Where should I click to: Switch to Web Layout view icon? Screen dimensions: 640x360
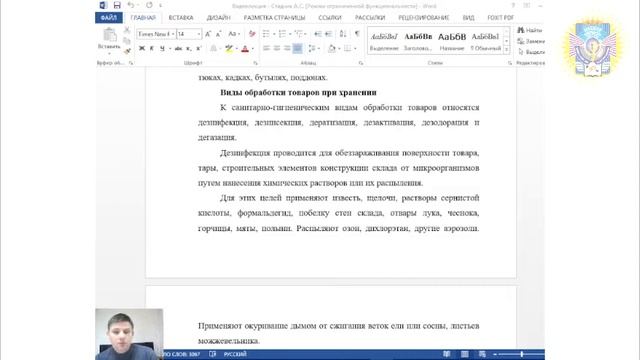(482, 354)
